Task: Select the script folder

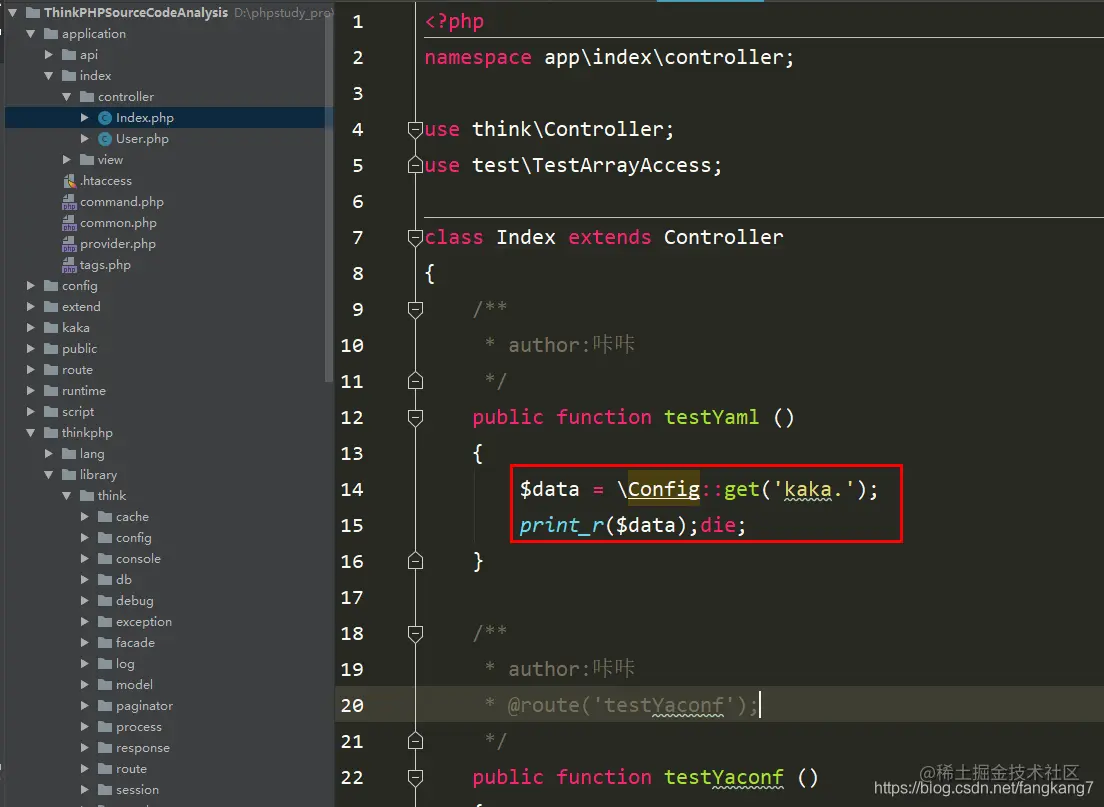Action: click(x=77, y=412)
